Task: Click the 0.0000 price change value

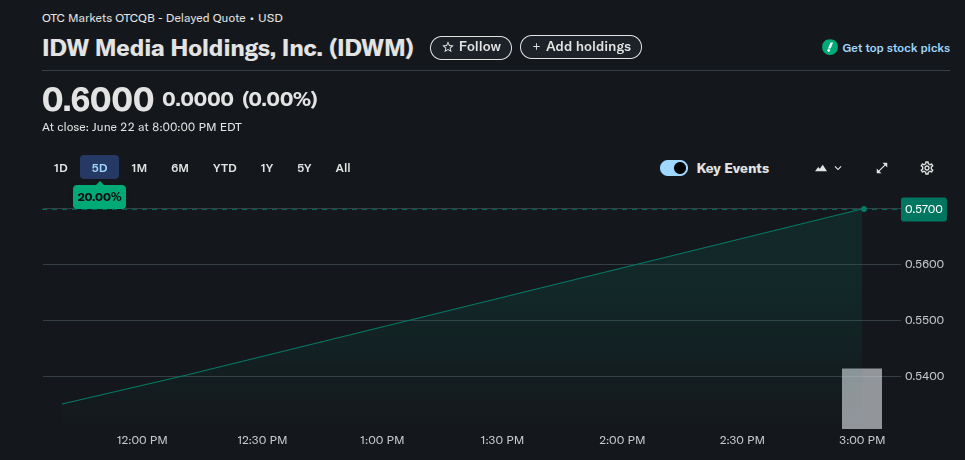Action: click(x=198, y=99)
